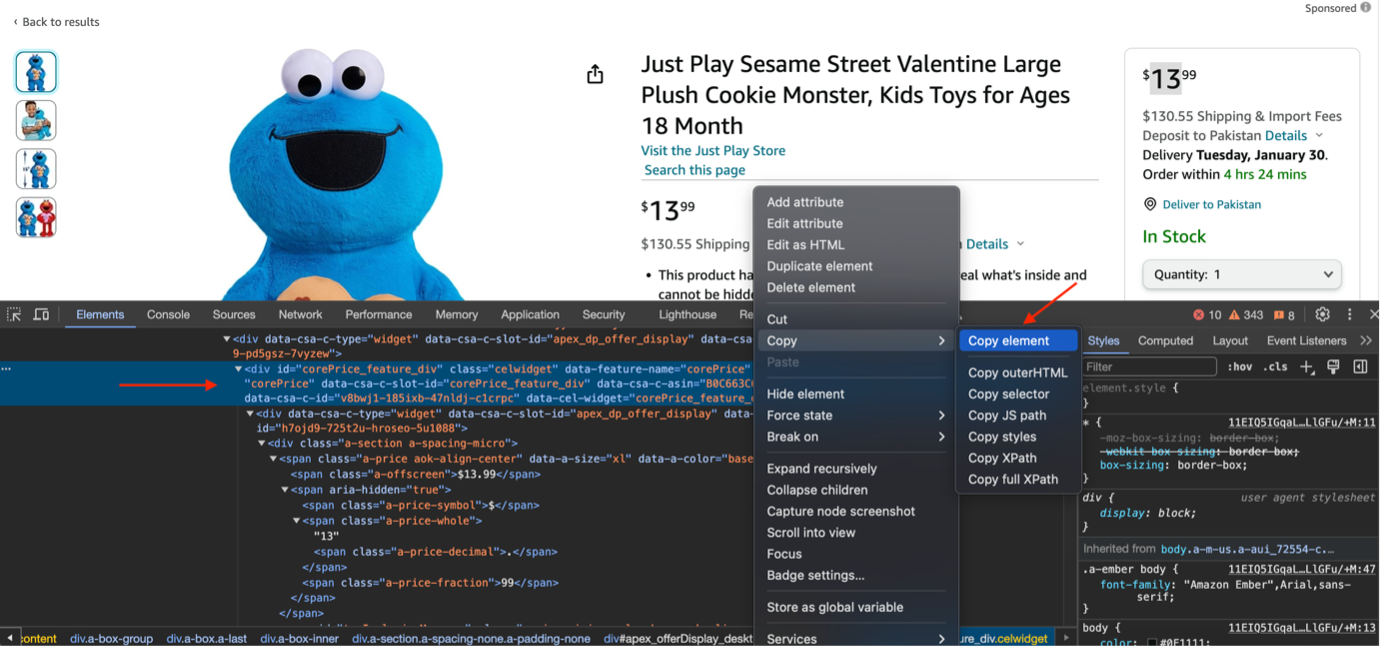Image resolution: width=1384 pixels, height=650 pixels.
Task: Click the red errors count badge
Action: 1207,315
